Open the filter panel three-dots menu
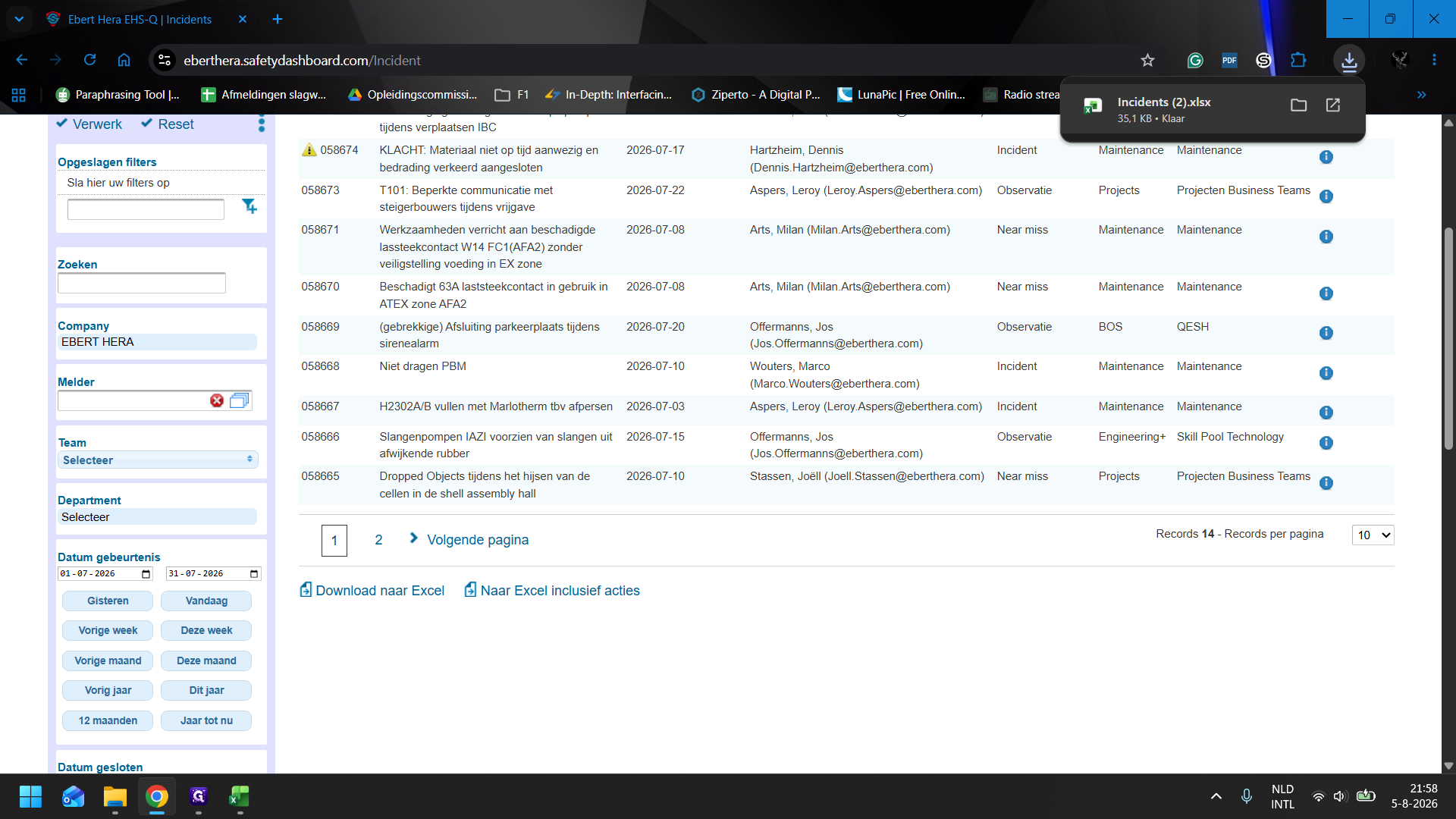 pos(262,124)
